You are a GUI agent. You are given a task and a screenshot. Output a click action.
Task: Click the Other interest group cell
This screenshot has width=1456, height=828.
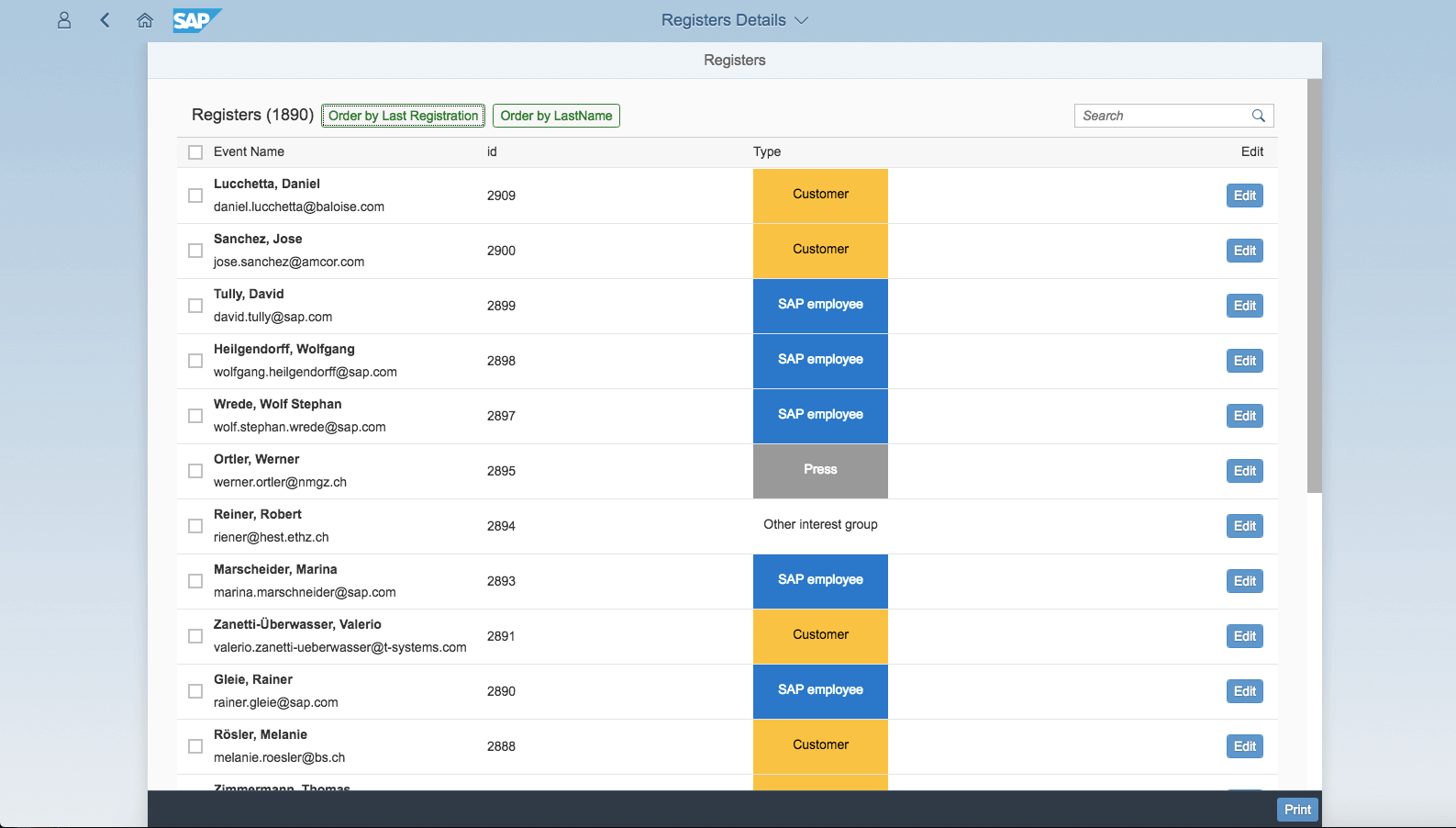(x=820, y=524)
